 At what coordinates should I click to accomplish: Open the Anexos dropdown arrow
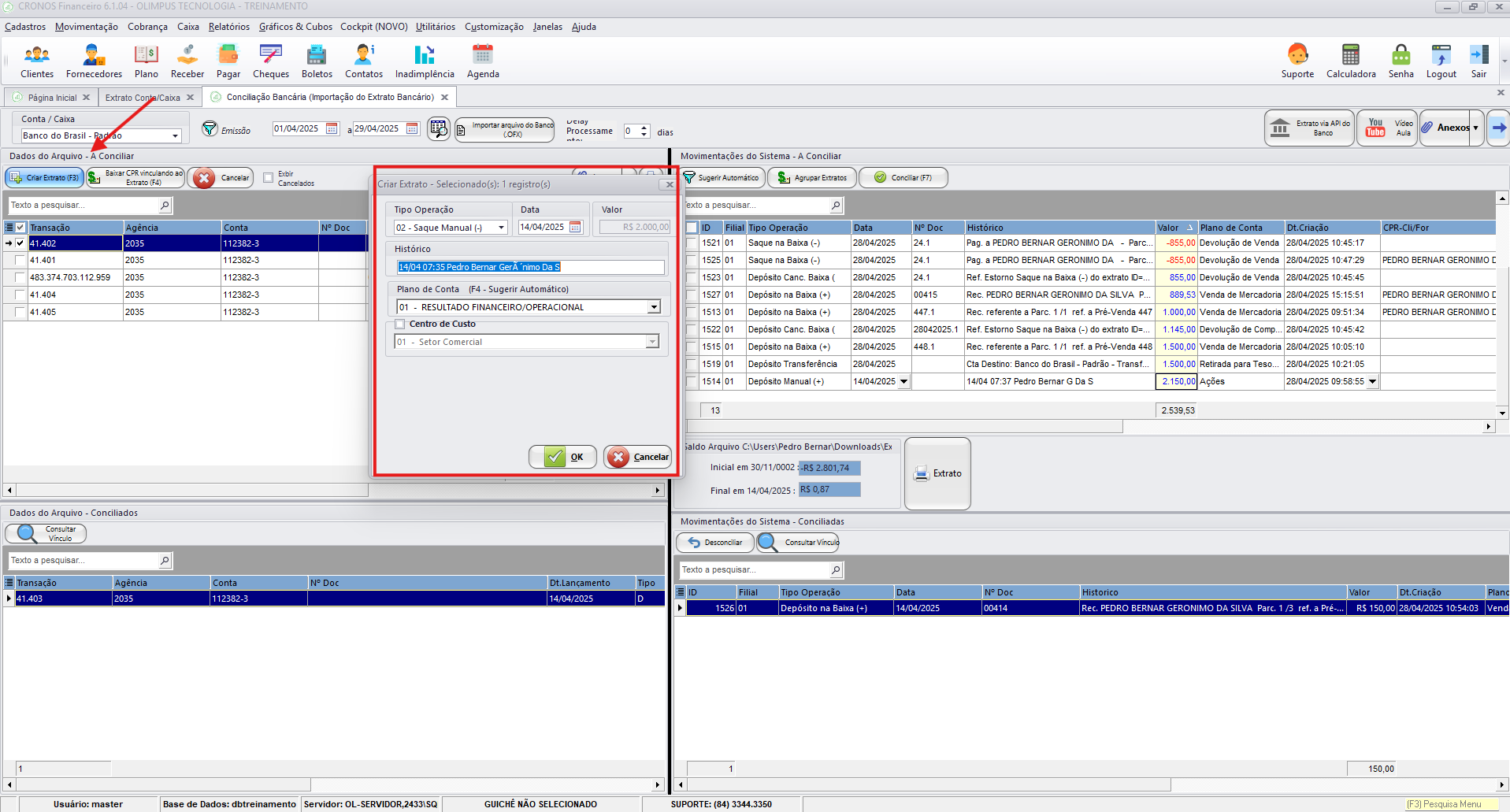coord(1475,128)
